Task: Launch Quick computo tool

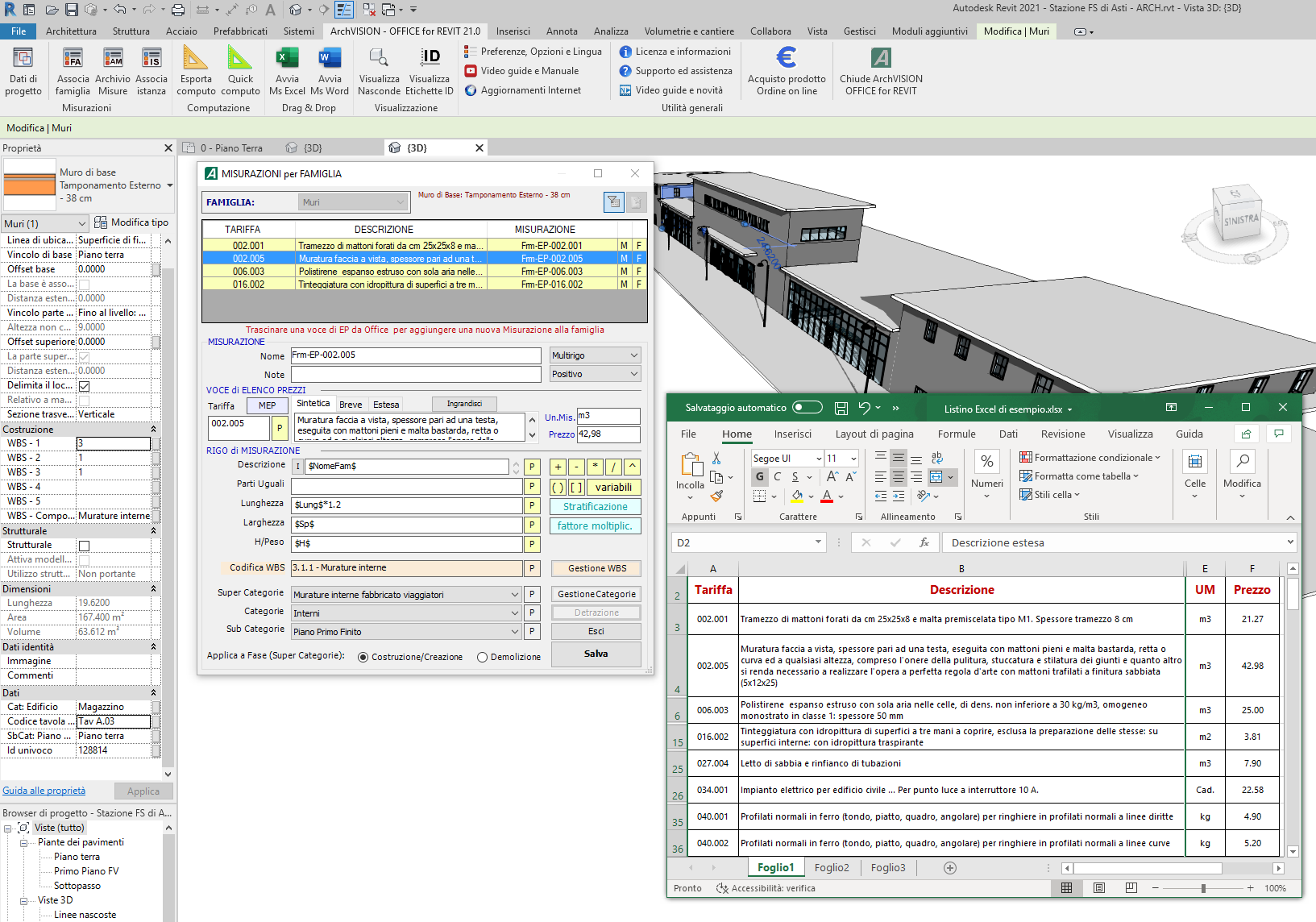Action: (240, 71)
